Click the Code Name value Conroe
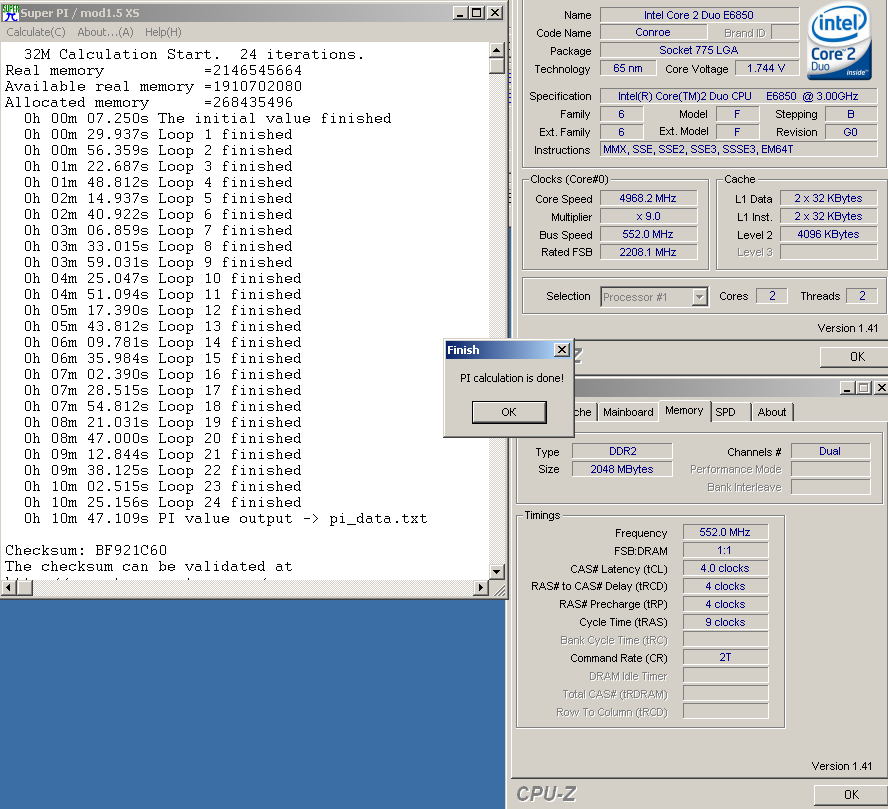The height and width of the screenshot is (809, 888). 652,33
